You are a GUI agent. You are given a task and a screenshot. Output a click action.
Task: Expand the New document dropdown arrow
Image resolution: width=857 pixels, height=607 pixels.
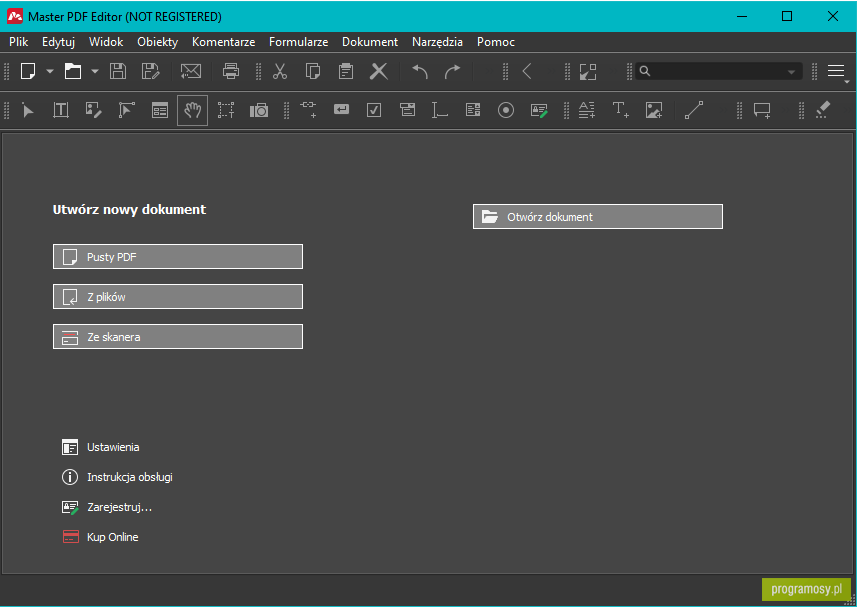coord(50,71)
